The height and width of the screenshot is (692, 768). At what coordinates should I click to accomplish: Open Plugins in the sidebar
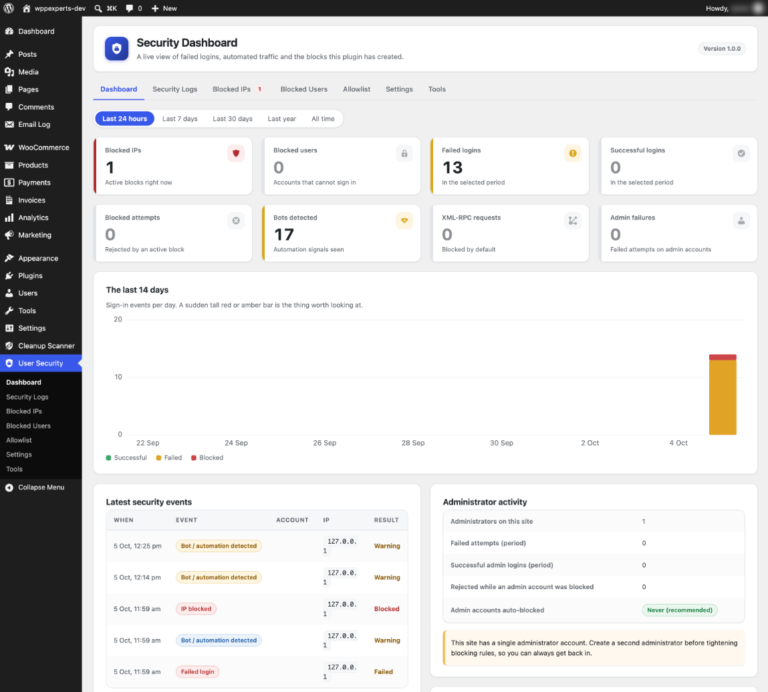[x=41, y=276]
